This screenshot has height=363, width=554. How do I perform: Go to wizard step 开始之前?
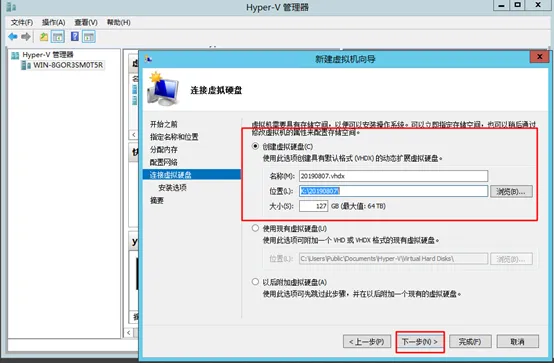(x=164, y=124)
